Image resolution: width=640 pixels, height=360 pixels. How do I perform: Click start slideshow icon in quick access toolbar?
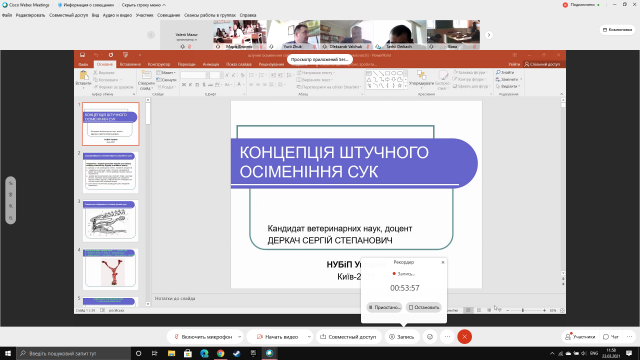(125, 55)
